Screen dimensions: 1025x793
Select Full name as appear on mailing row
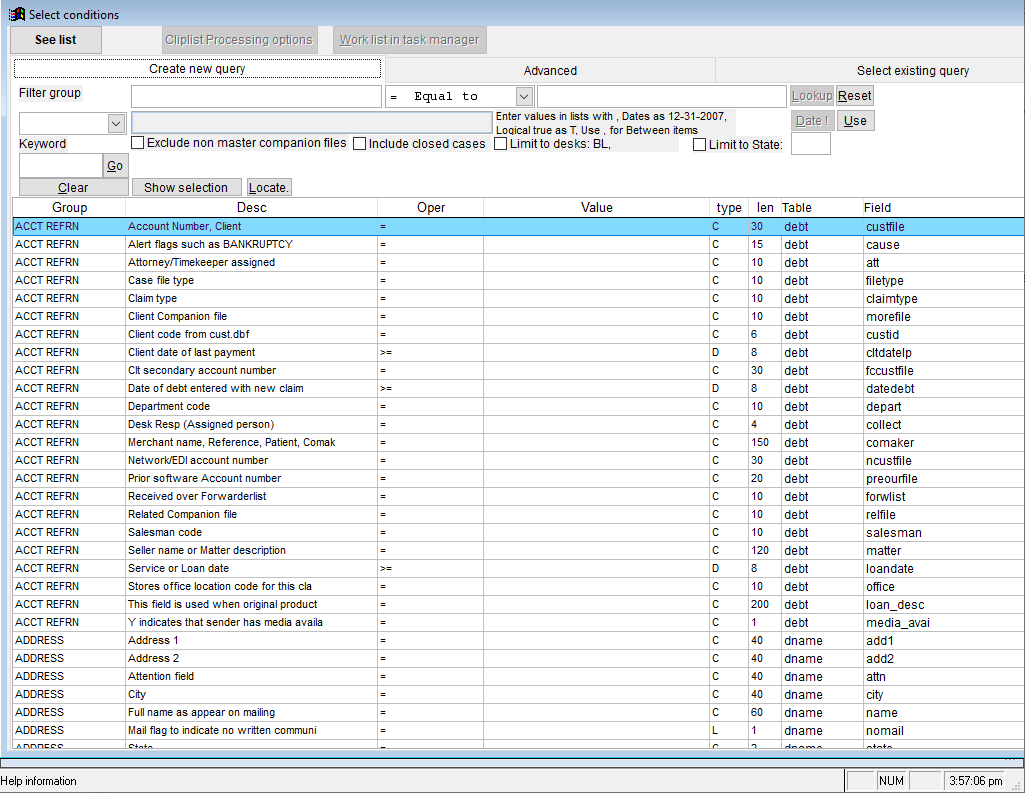(x=518, y=713)
